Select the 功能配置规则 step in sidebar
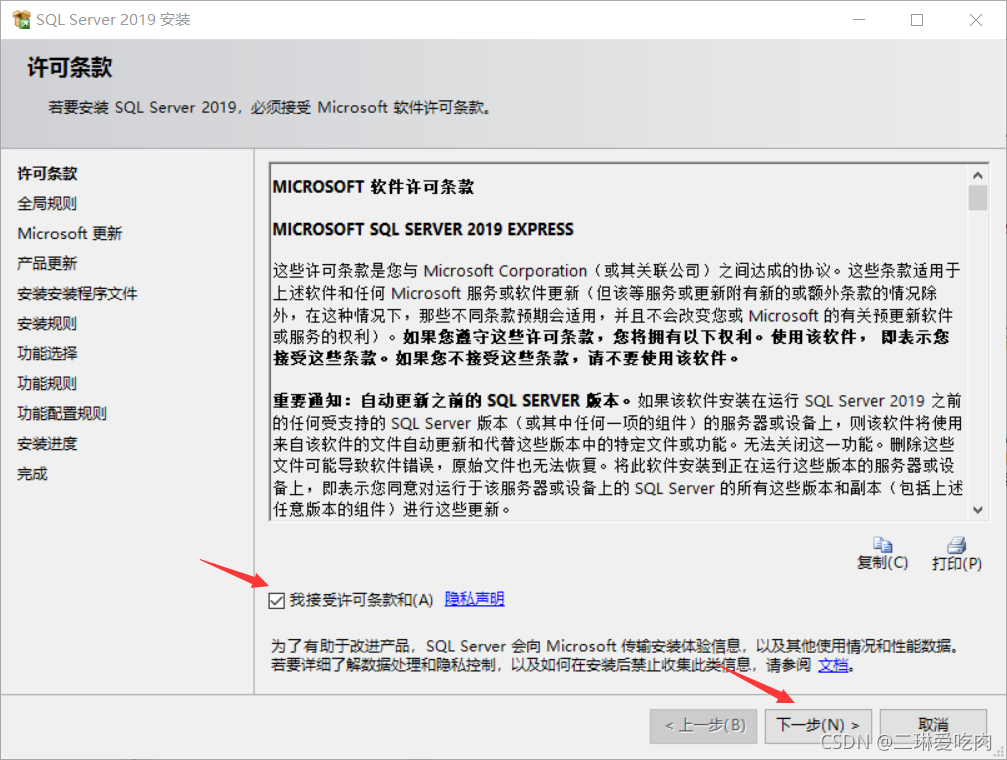 (62, 414)
